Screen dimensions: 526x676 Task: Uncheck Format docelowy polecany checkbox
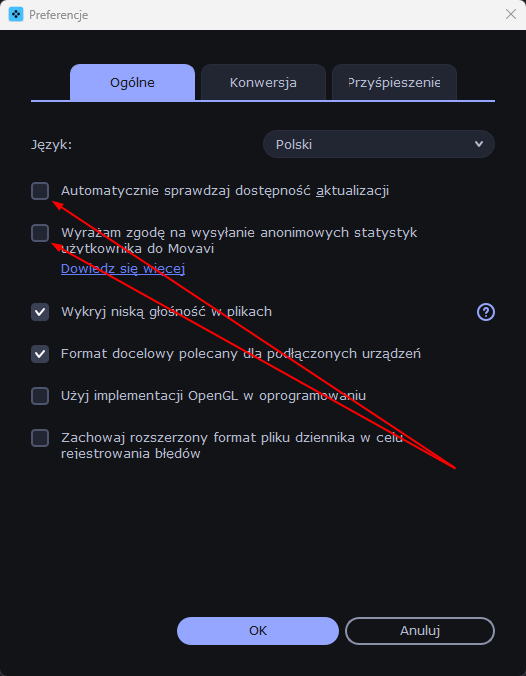pyautogui.click(x=40, y=354)
